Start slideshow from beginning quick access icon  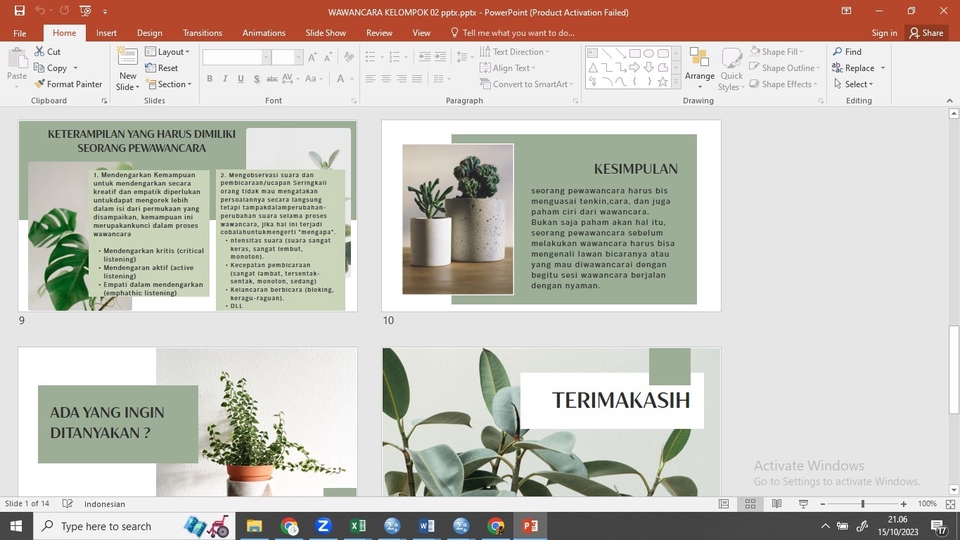(x=85, y=11)
